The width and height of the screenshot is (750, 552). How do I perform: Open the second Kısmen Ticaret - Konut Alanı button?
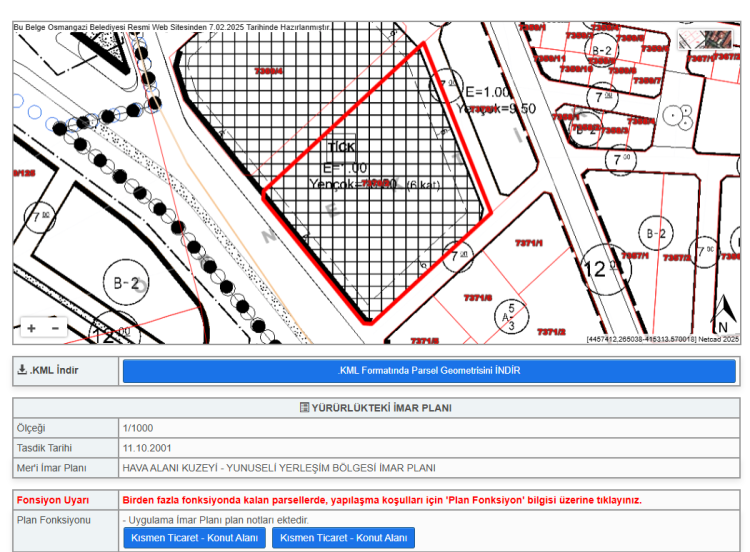click(343, 538)
